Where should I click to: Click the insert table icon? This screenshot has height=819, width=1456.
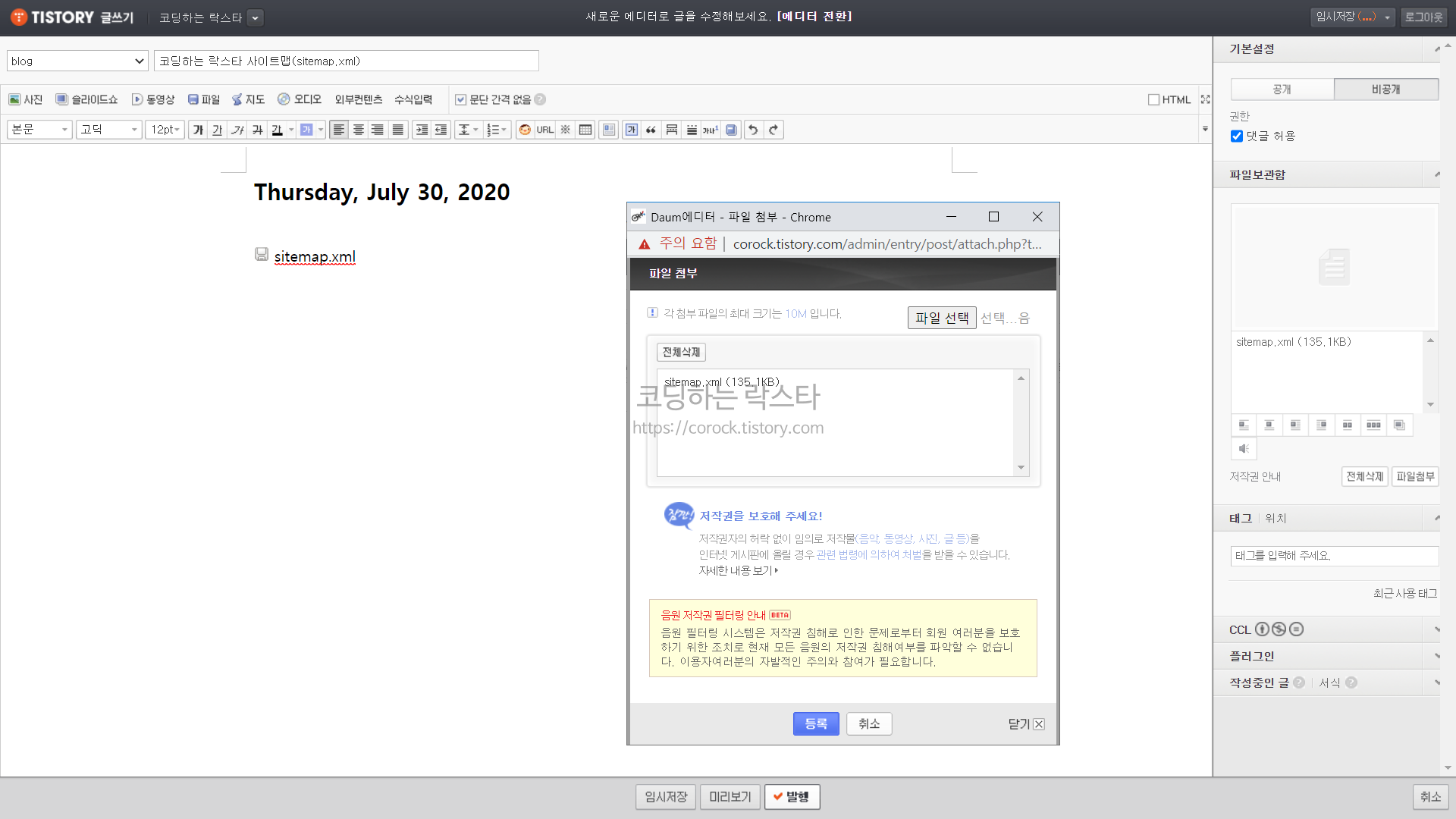point(585,130)
